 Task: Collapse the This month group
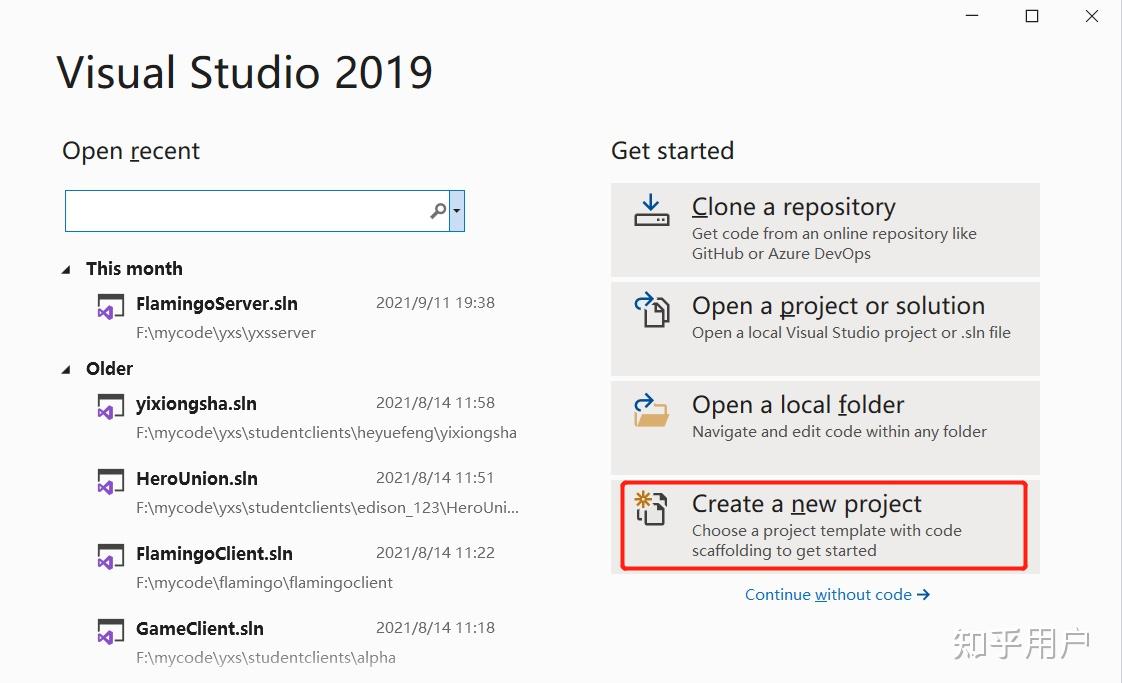point(66,270)
